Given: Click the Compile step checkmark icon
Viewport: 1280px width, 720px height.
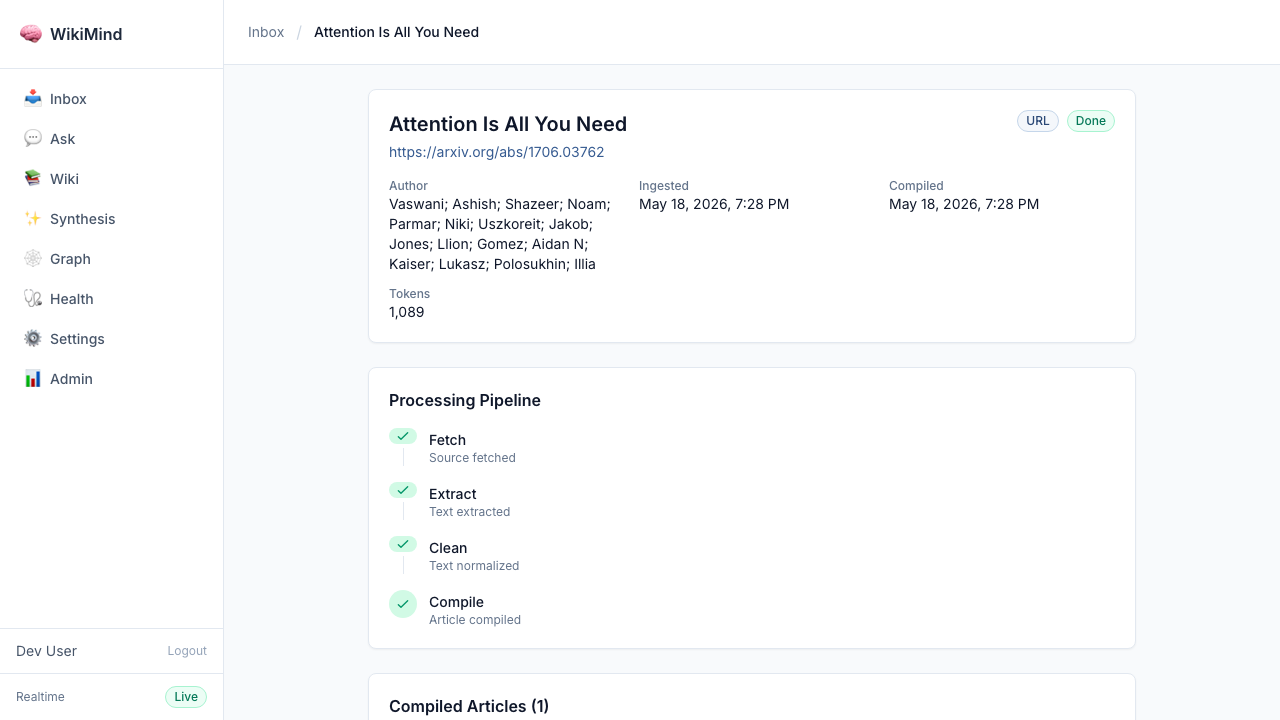Looking at the screenshot, I should [x=403, y=604].
